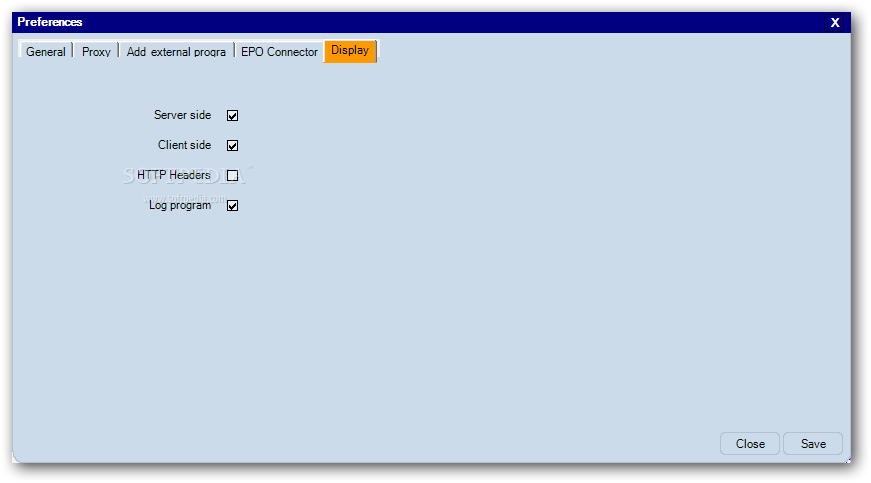The image size is (871, 483).
Task: Click the Close button at bottom
Action: [750, 444]
